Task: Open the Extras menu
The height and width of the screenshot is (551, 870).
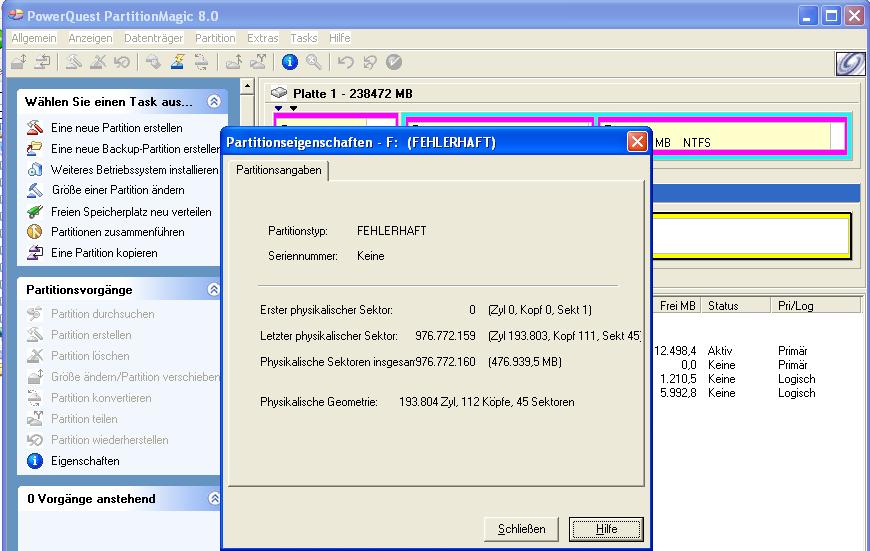Action: click(262, 38)
